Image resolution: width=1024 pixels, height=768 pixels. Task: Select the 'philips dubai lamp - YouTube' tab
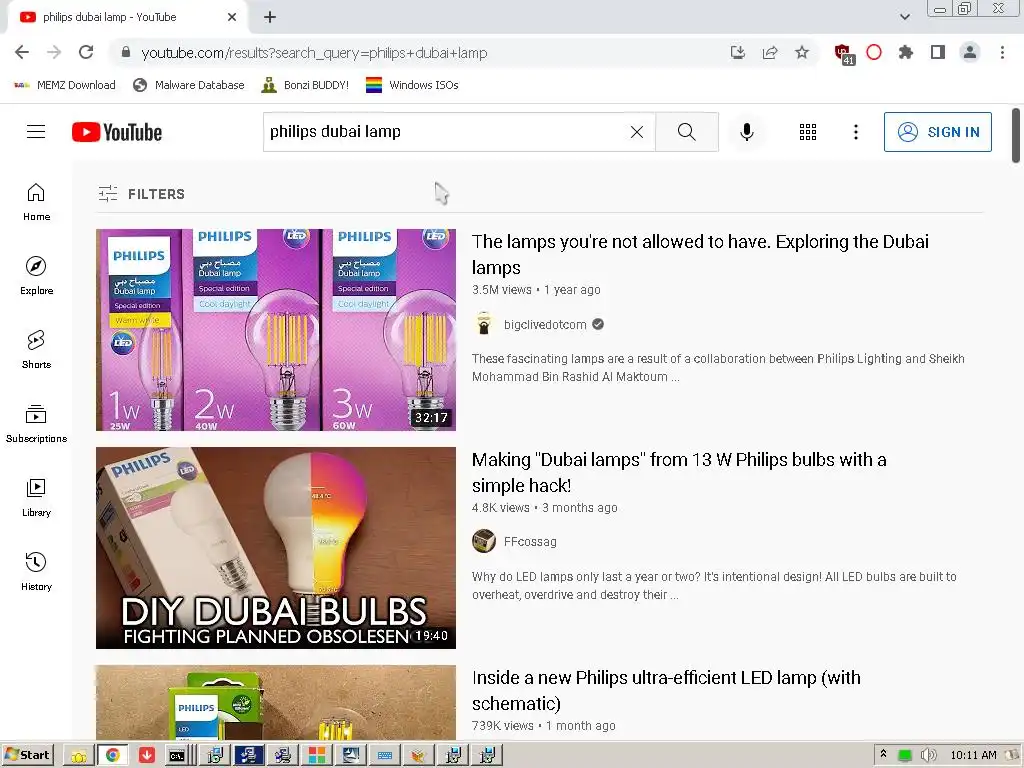pyautogui.click(x=128, y=17)
